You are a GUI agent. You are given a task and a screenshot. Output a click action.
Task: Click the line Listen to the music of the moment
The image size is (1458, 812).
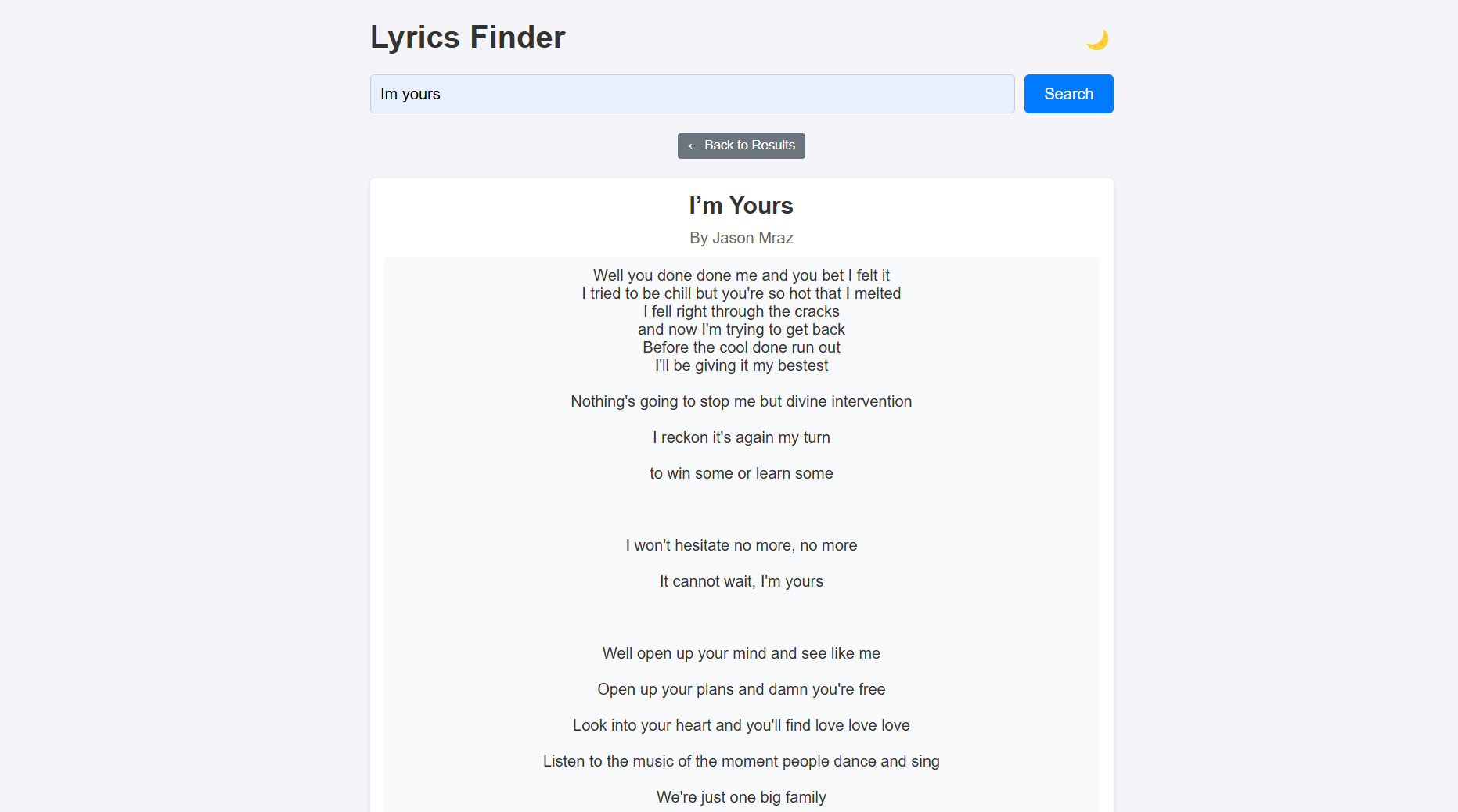pyautogui.click(x=741, y=761)
